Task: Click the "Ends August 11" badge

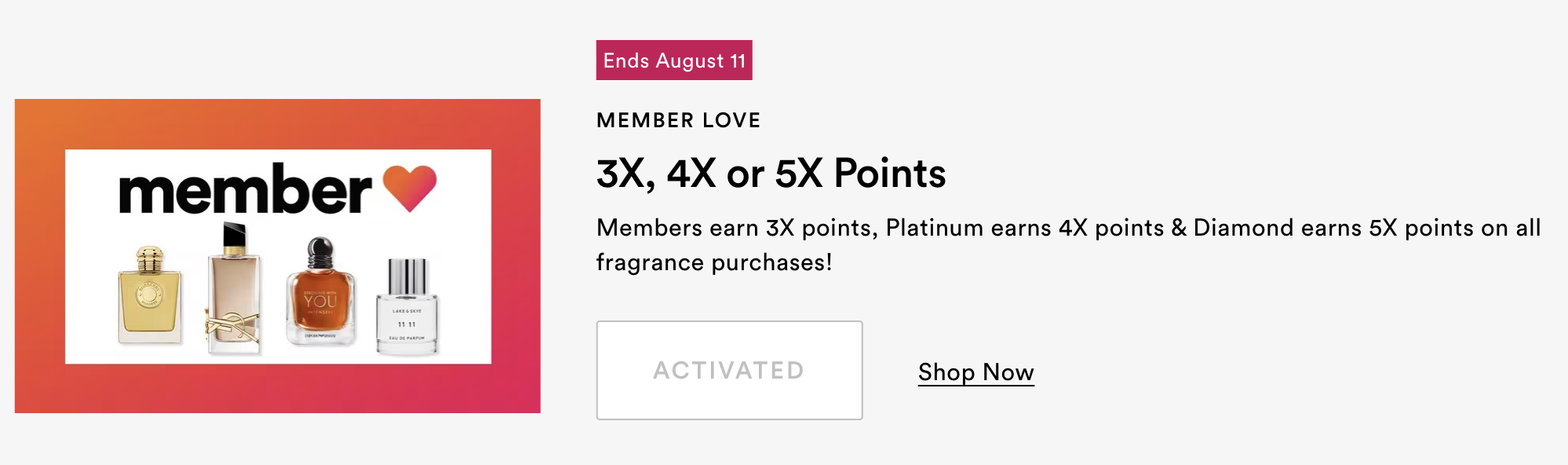Action: (674, 60)
